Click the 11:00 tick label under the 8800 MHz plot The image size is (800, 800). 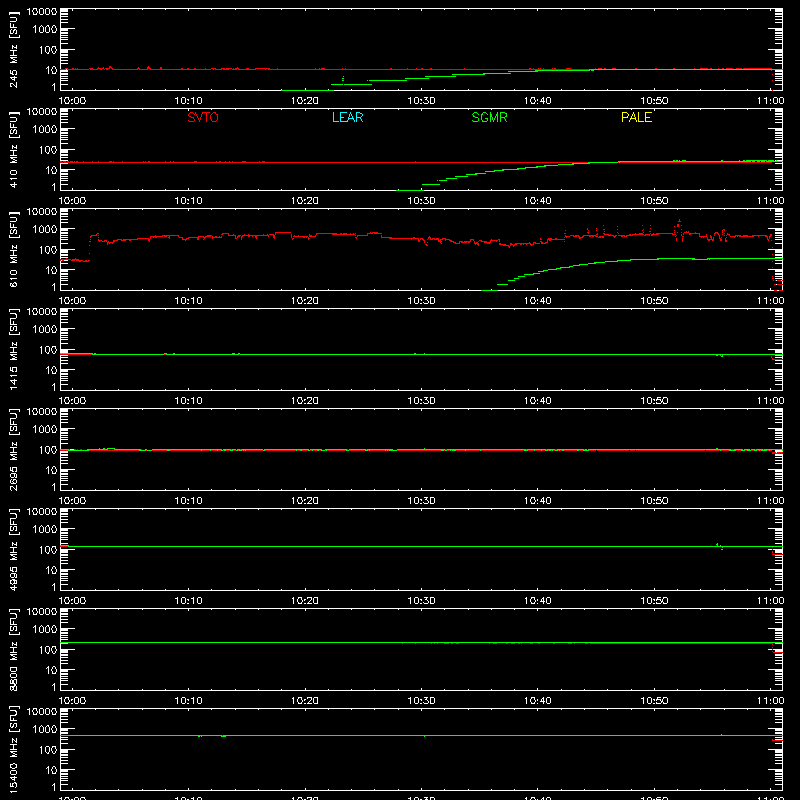pyautogui.click(x=770, y=701)
